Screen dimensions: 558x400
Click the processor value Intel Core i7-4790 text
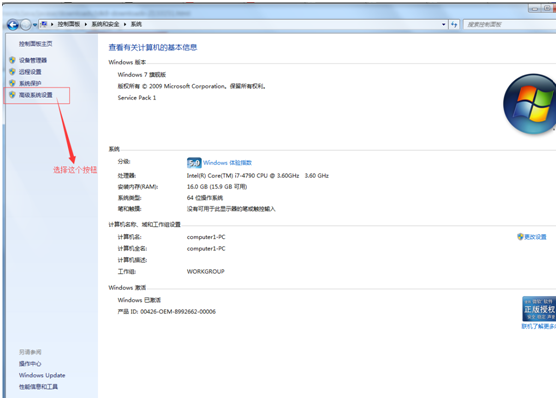pyautogui.click(x=258, y=175)
